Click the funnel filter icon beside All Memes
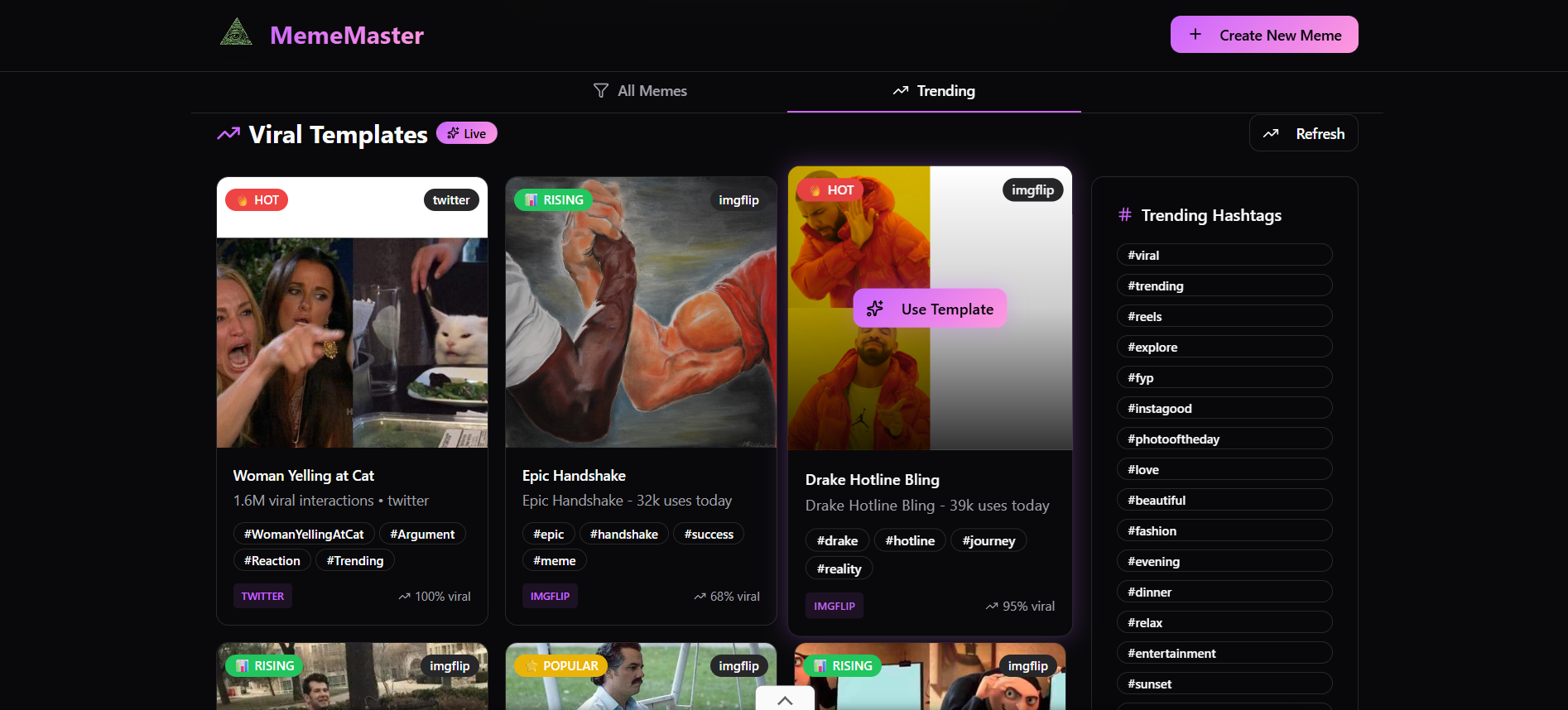 click(601, 91)
